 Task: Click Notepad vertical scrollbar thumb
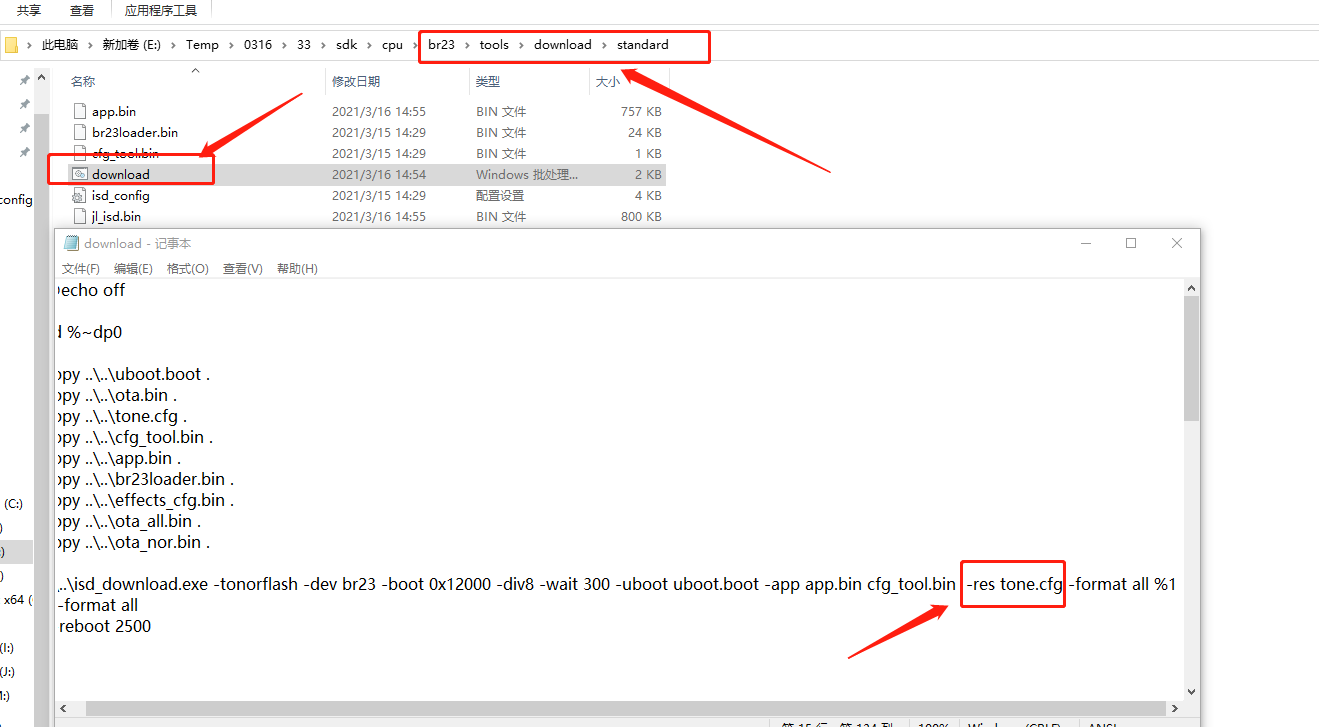click(1191, 359)
